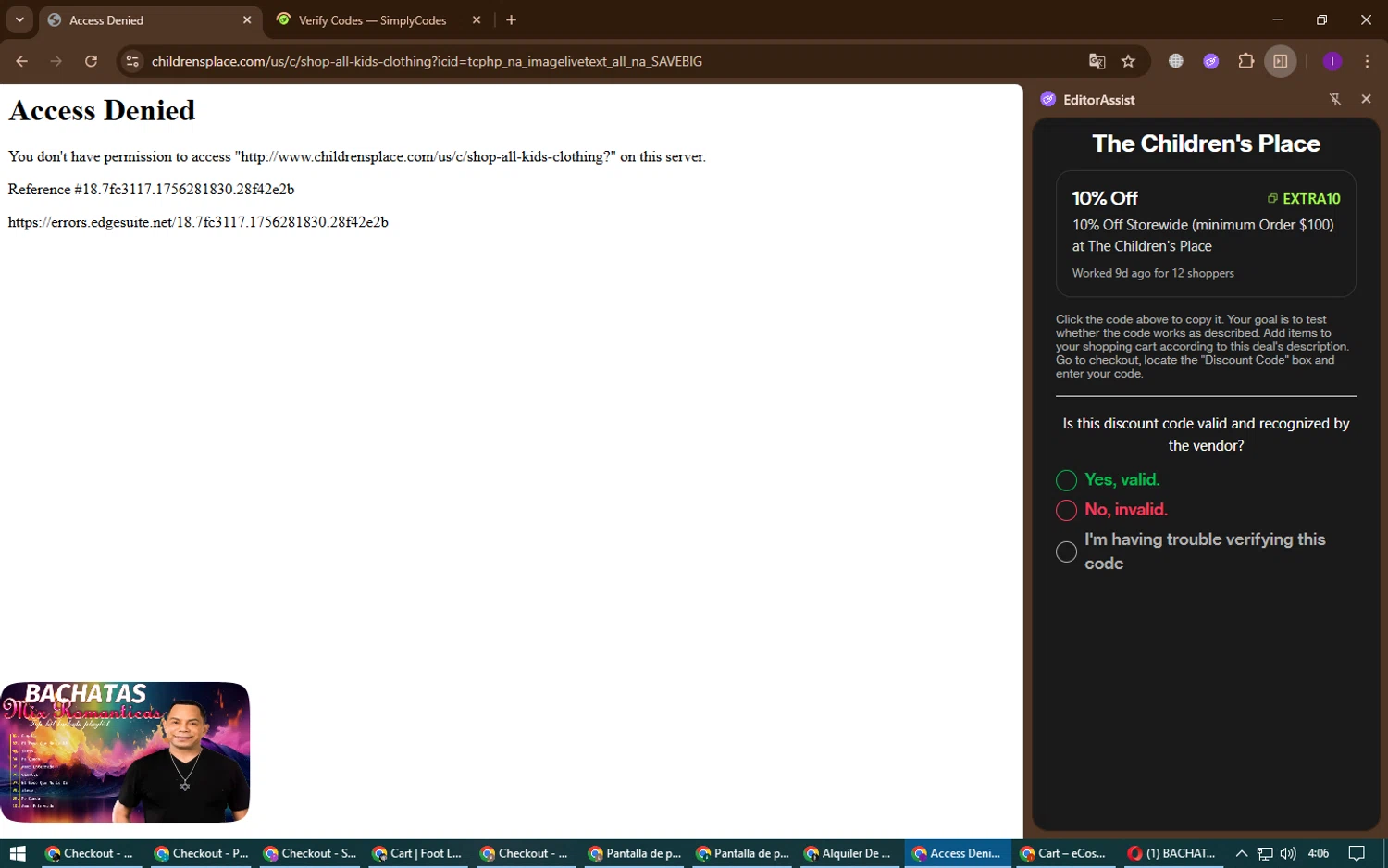1388x868 pixels.
Task: Go forward to the next page
Action: click(56, 61)
